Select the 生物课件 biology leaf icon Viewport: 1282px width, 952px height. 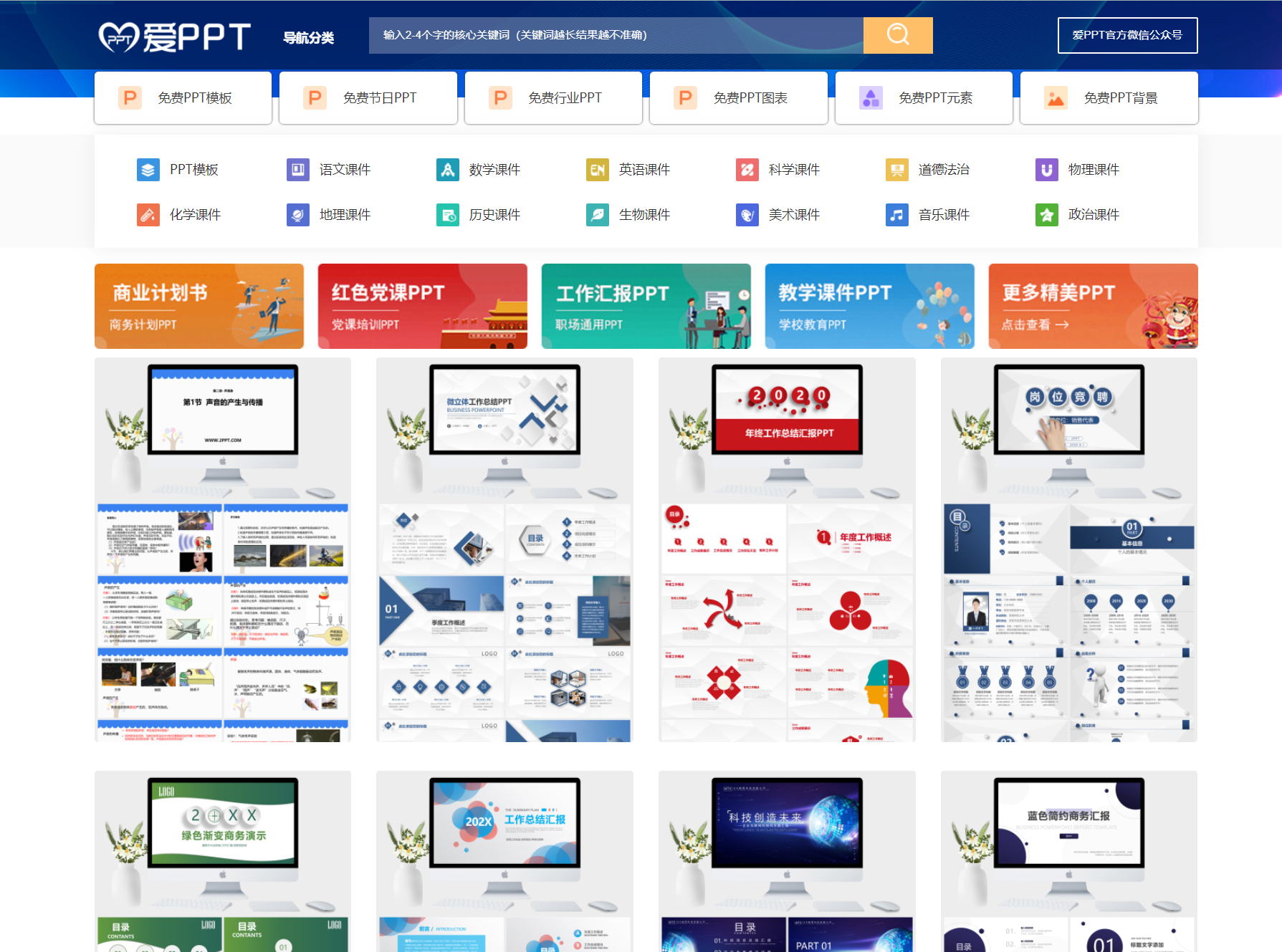pos(596,214)
